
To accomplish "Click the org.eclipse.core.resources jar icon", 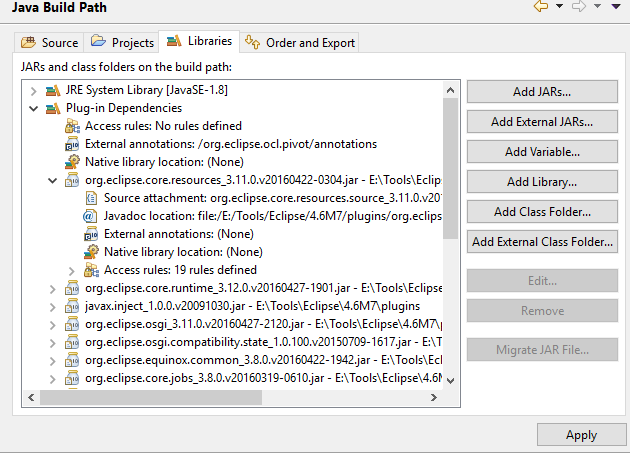I will coord(72,180).
